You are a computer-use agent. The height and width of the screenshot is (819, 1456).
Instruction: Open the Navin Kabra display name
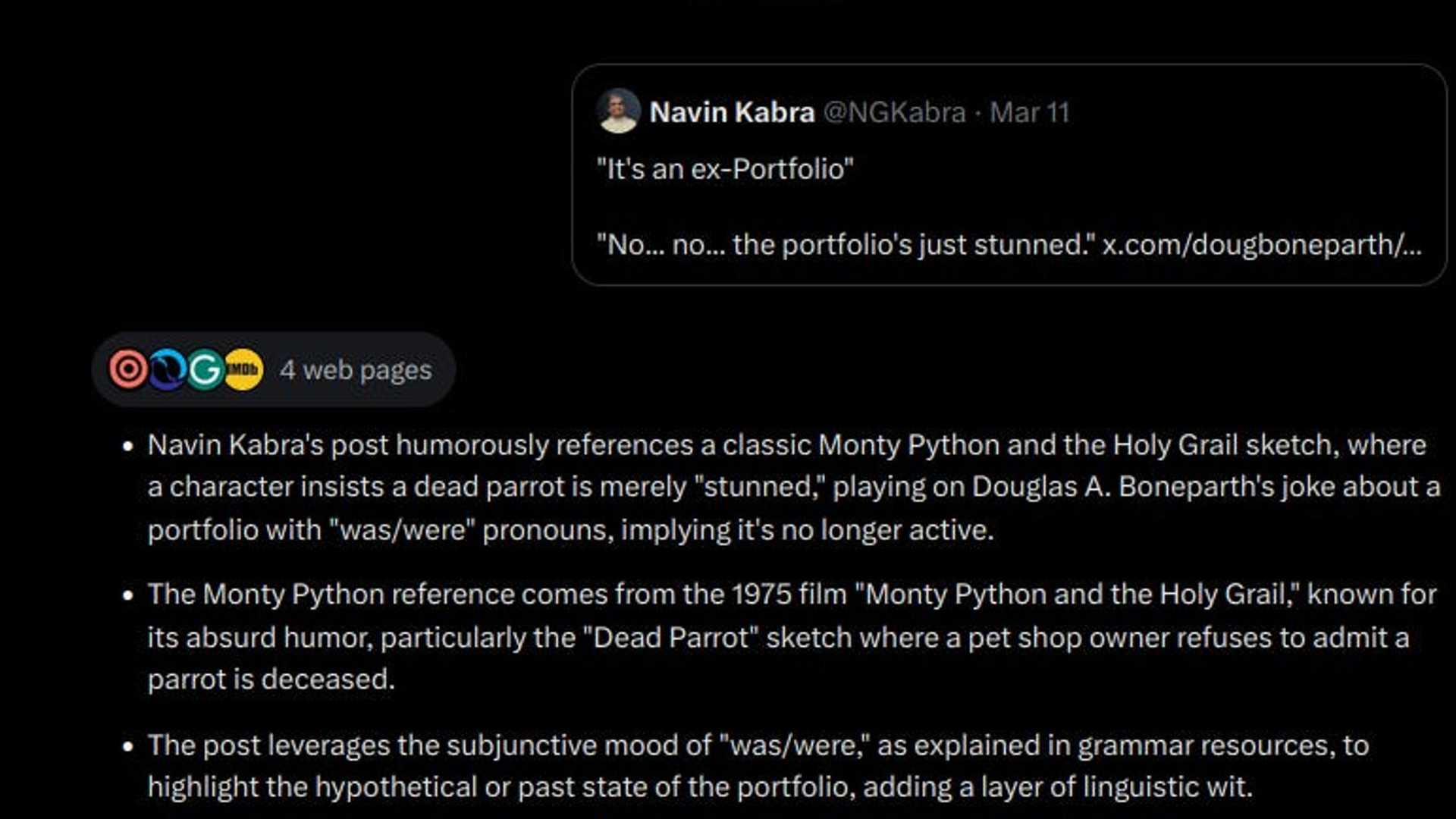click(x=732, y=112)
